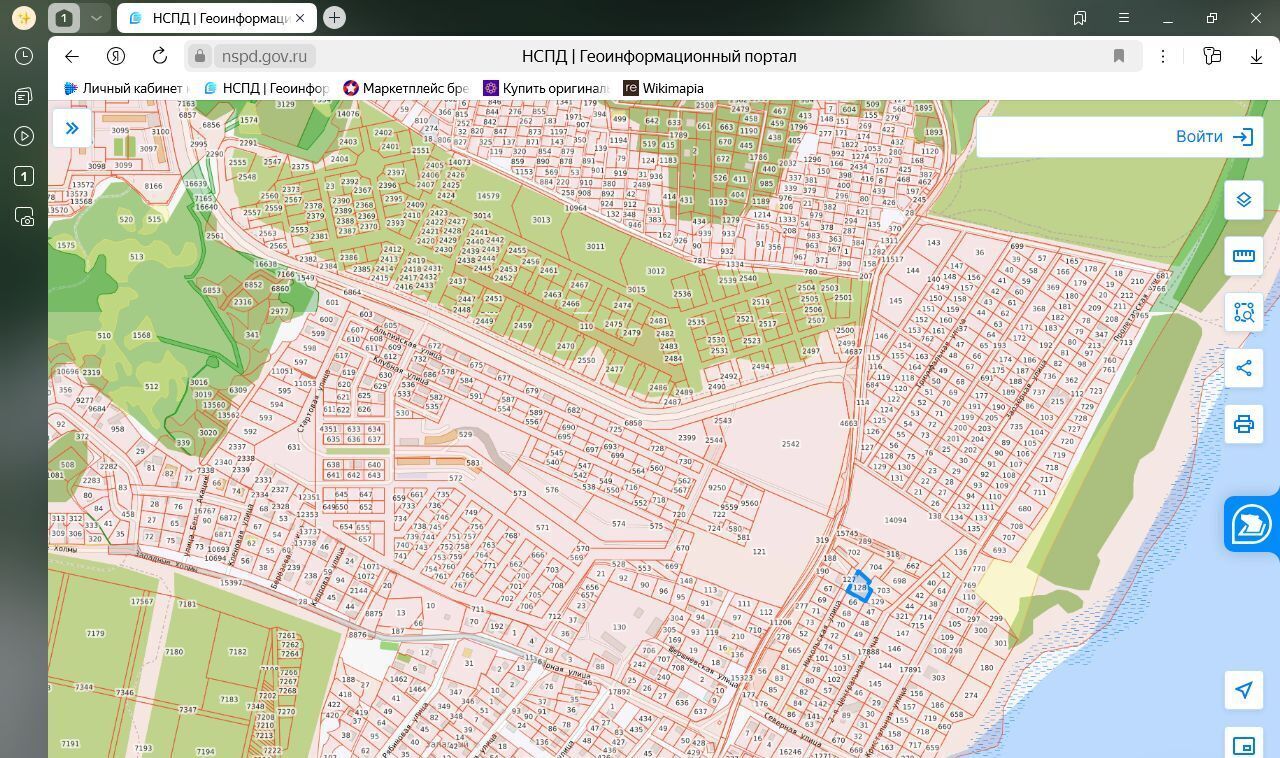Screen dimensions: 1280x758
Task: Open the downloads panel
Action: tap(1256, 56)
